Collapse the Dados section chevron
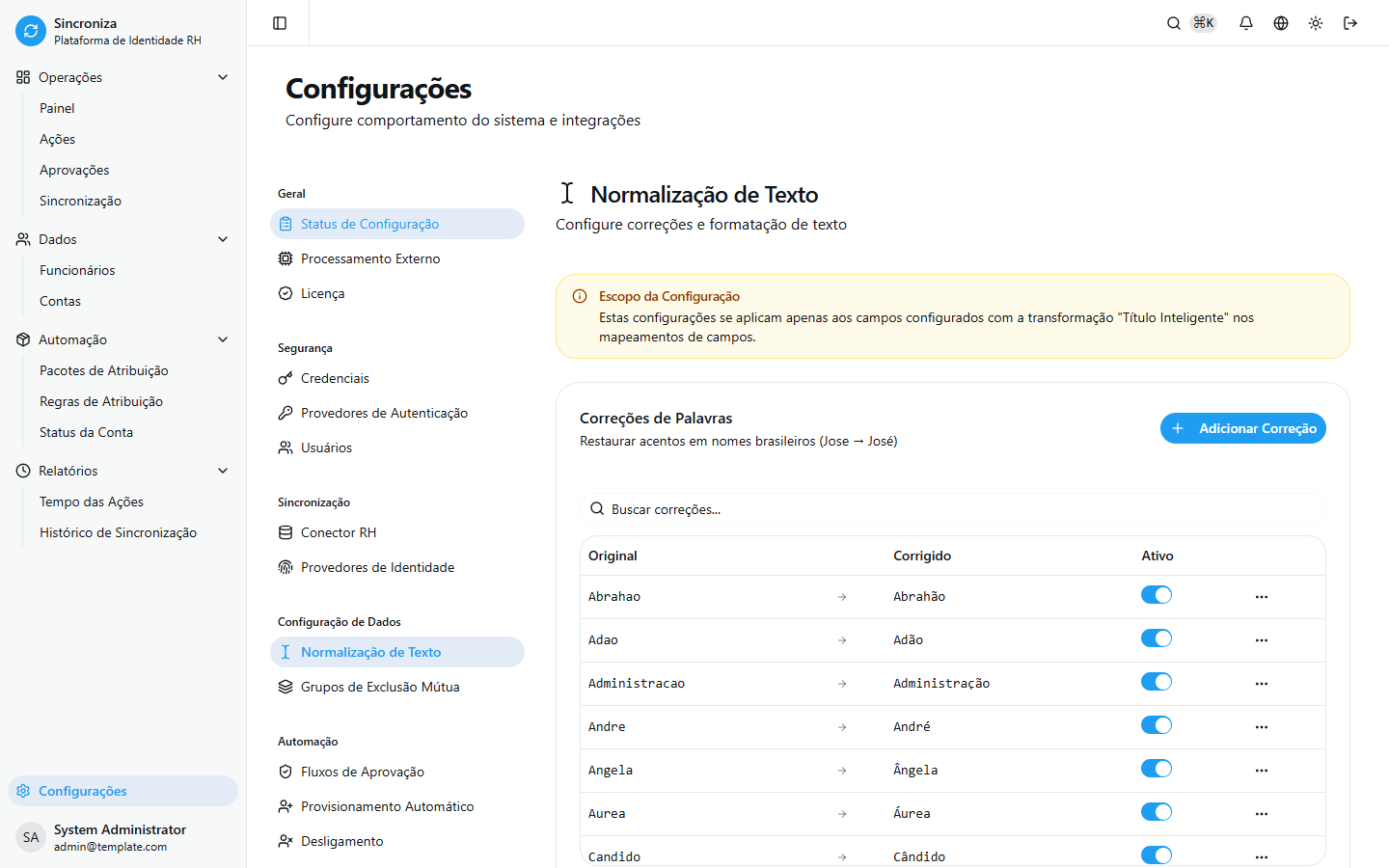Viewport: 1389px width, 868px height. click(x=223, y=238)
